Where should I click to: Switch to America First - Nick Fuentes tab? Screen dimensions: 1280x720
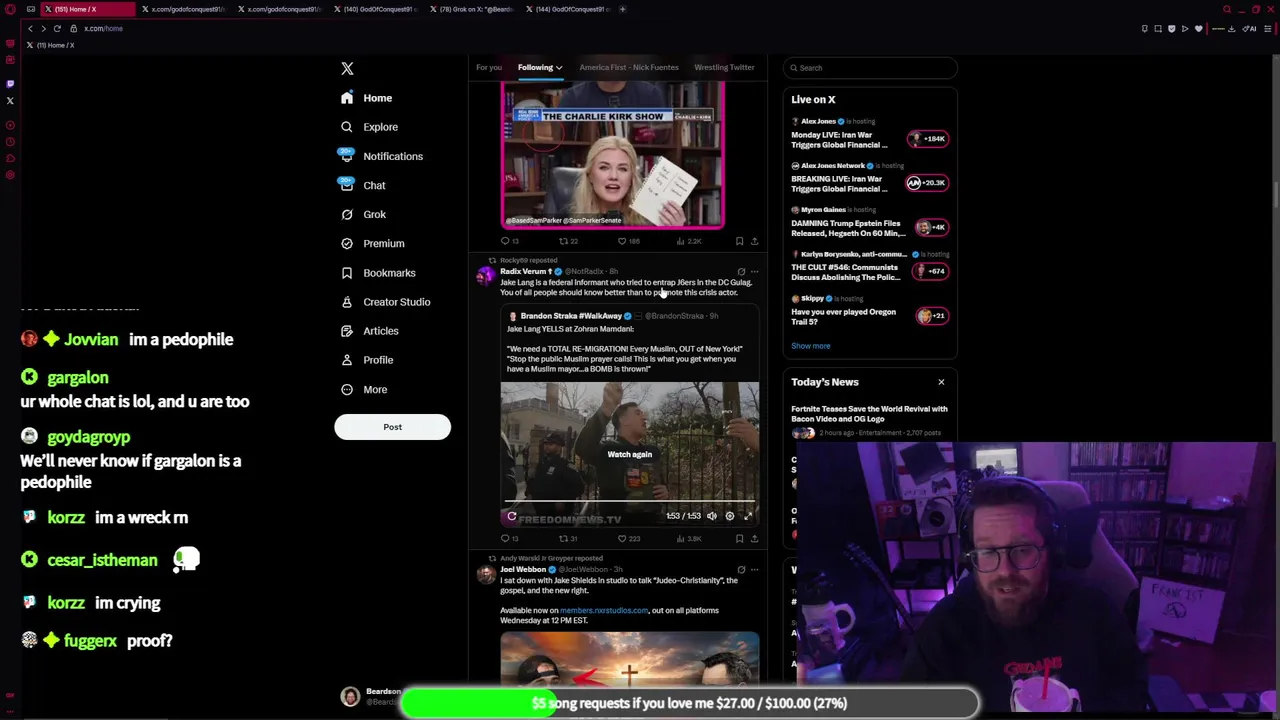[628, 67]
